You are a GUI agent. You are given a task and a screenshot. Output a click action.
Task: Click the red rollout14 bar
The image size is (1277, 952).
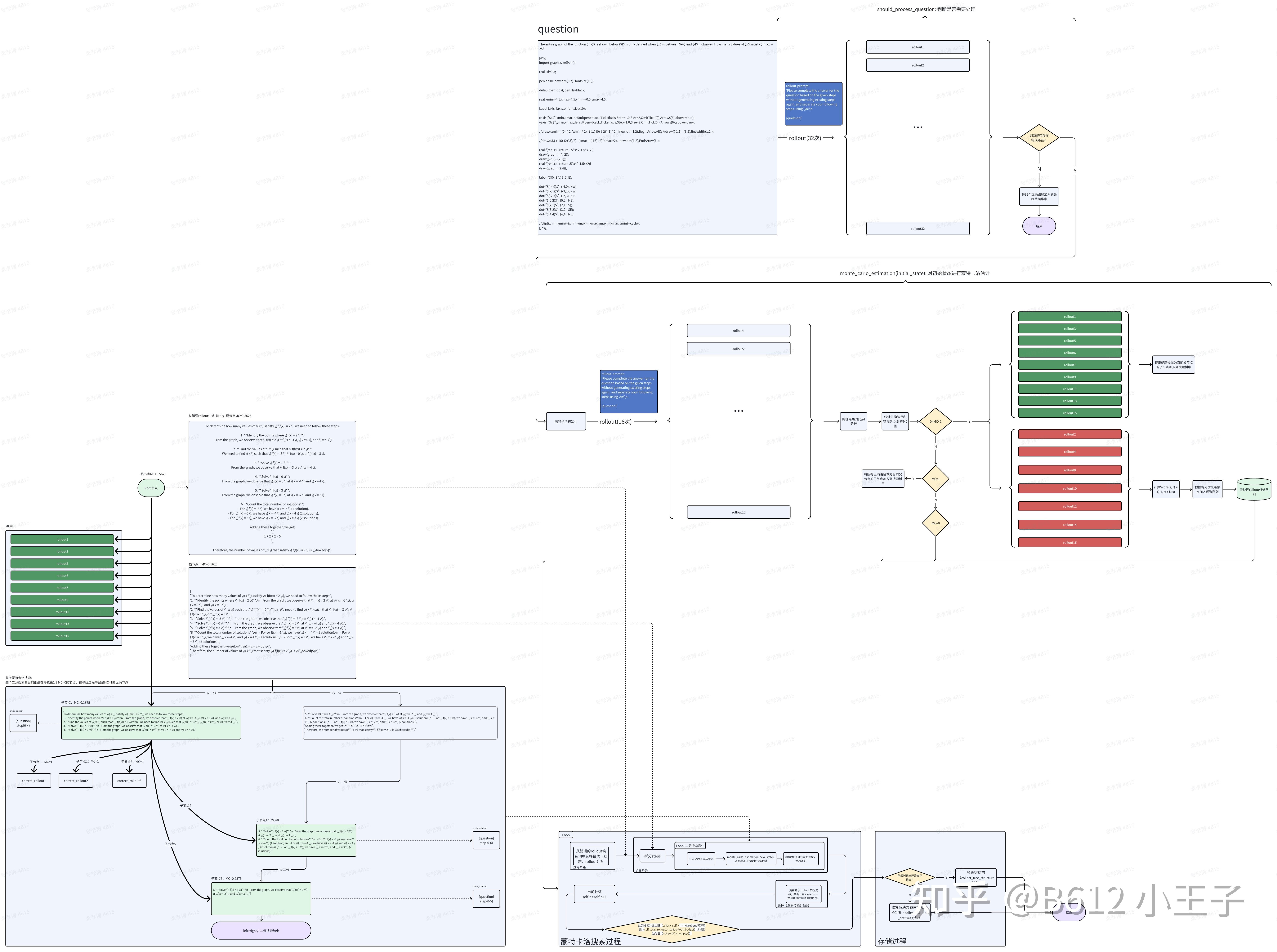coord(1069,524)
